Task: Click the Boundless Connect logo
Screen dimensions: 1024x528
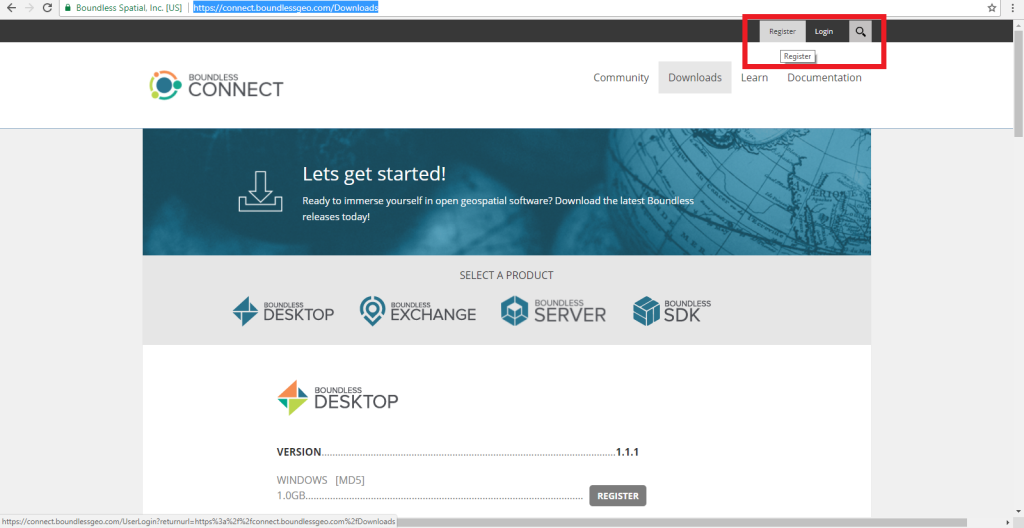Action: [x=216, y=86]
